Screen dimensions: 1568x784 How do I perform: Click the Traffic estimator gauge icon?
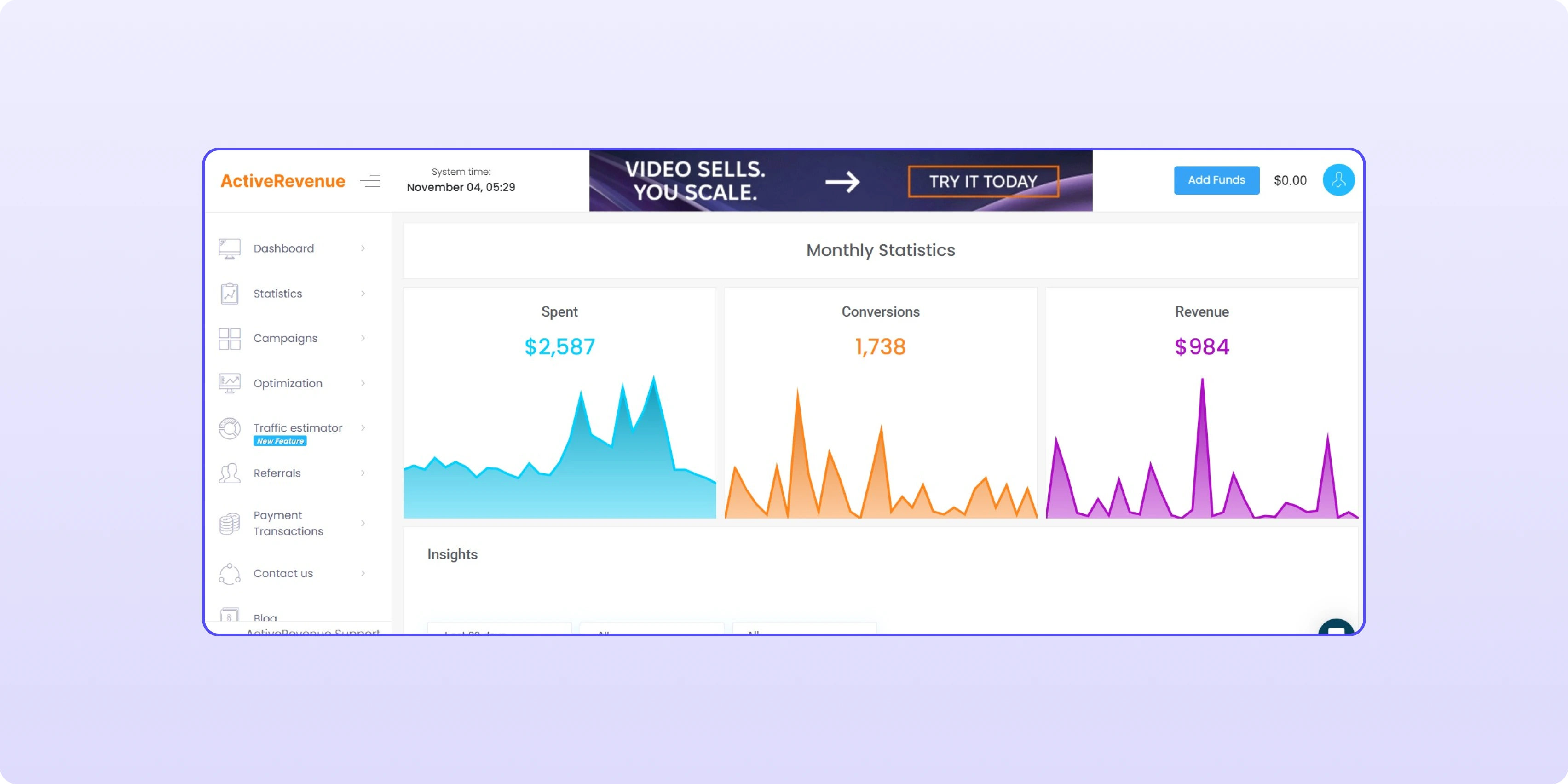tap(230, 428)
